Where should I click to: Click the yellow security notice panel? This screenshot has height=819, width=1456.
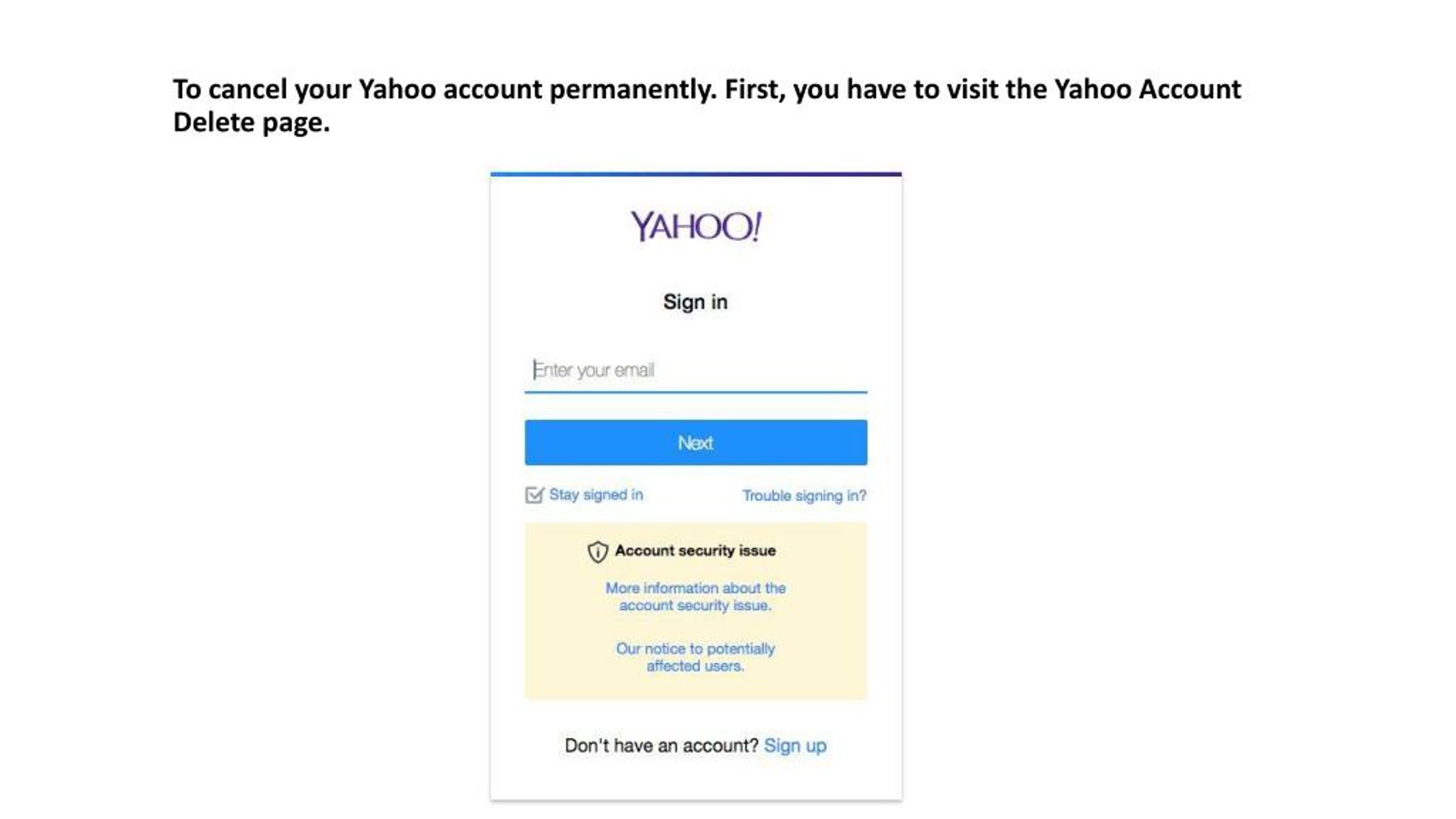(696, 611)
